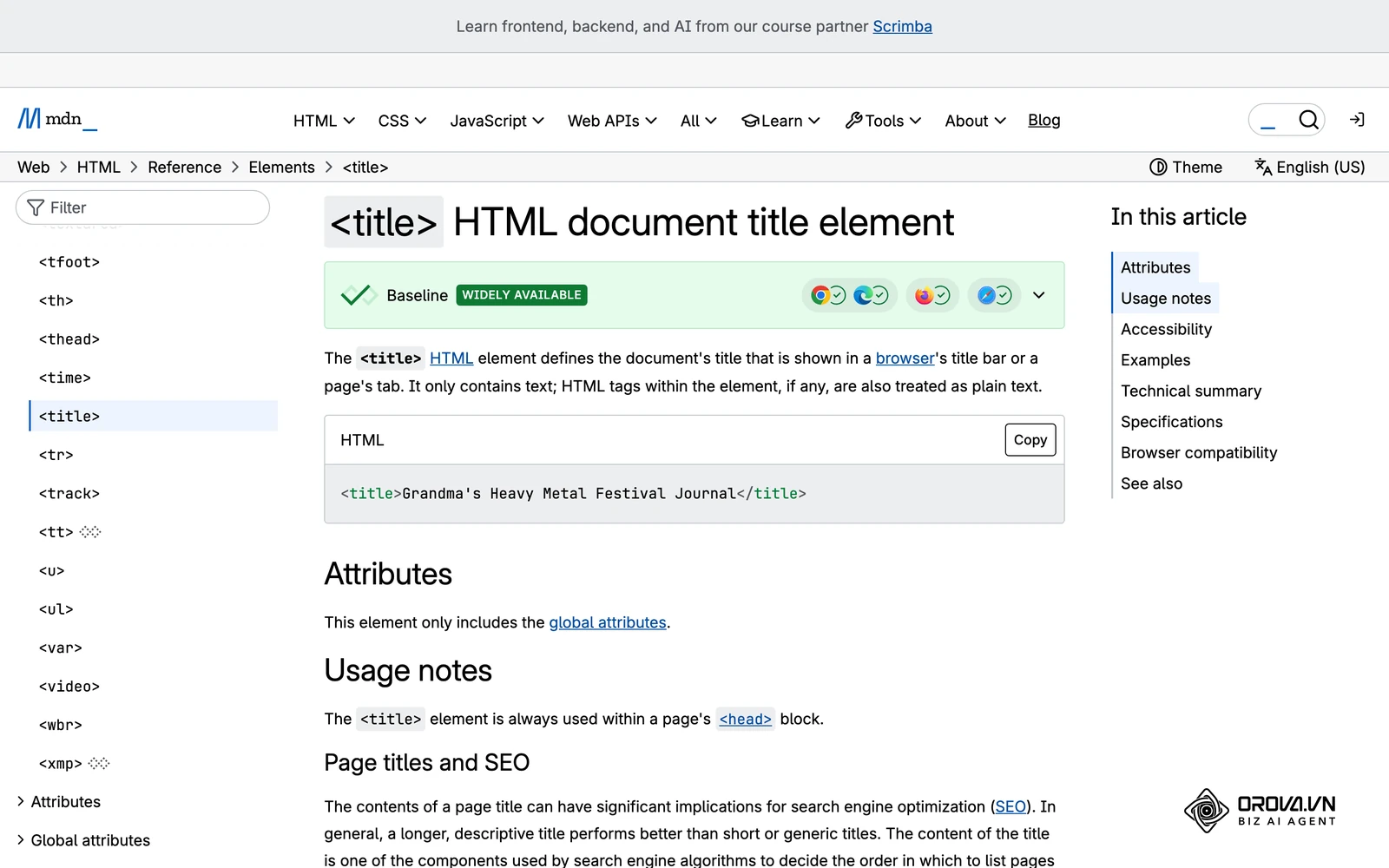Click the filter funnel icon
The height and width of the screenshot is (868, 1389).
(x=36, y=207)
